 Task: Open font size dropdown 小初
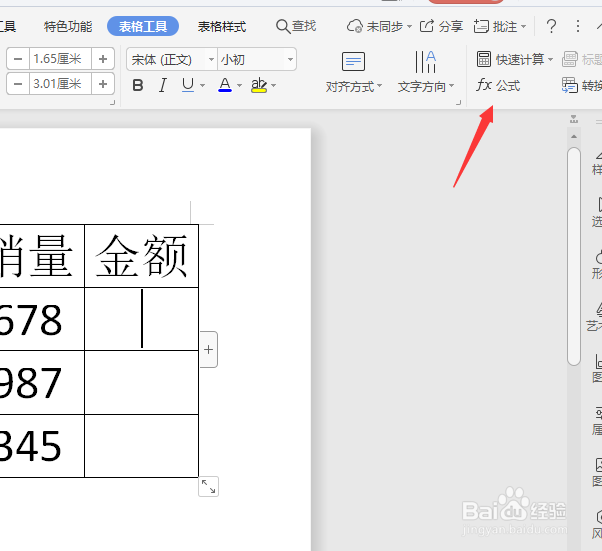pos(257,60)
